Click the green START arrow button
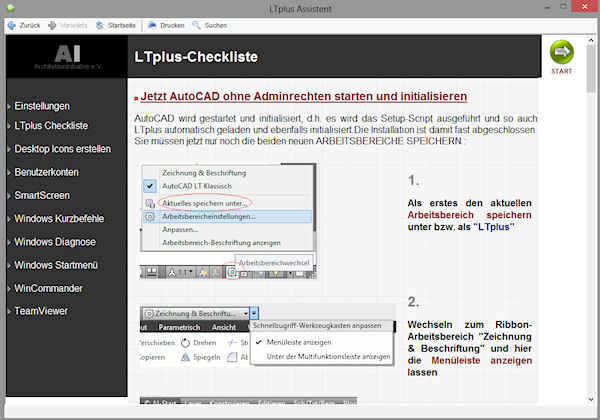The image size is (600, 420). pyautogui.click(x=562, y=52)
